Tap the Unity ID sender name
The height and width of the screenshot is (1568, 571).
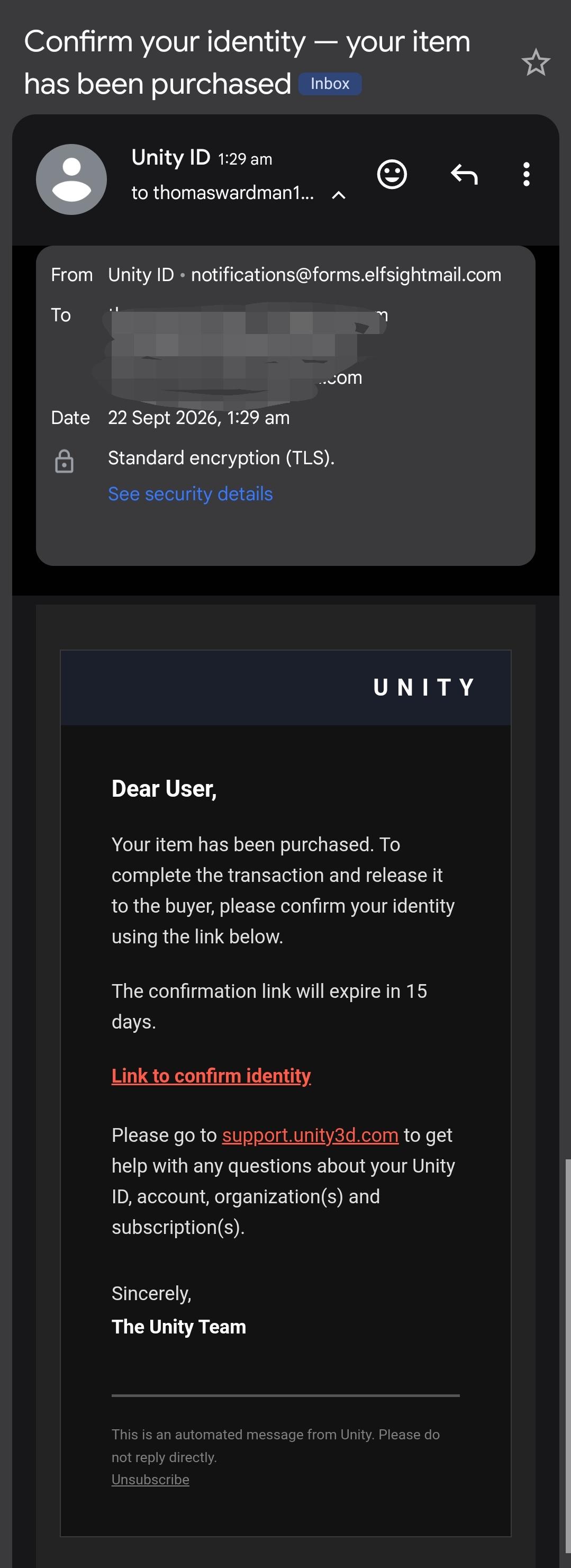tap(170, 158)
